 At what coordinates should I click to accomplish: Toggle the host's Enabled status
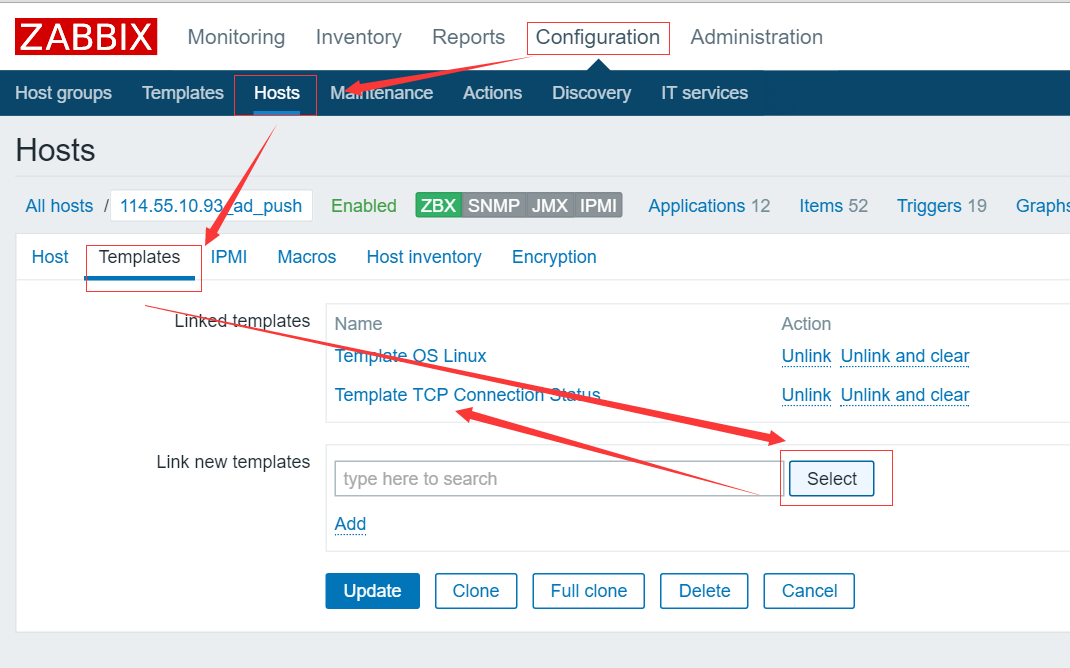pos(363,205)
